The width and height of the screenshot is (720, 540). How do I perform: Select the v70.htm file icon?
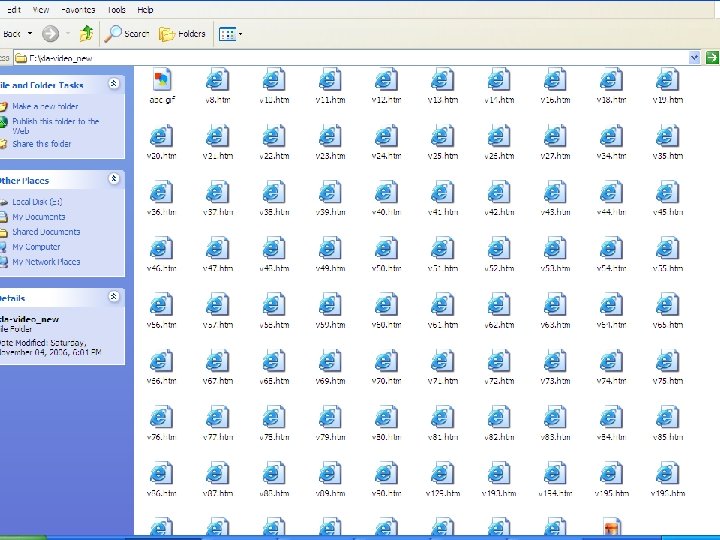[386, 362]
